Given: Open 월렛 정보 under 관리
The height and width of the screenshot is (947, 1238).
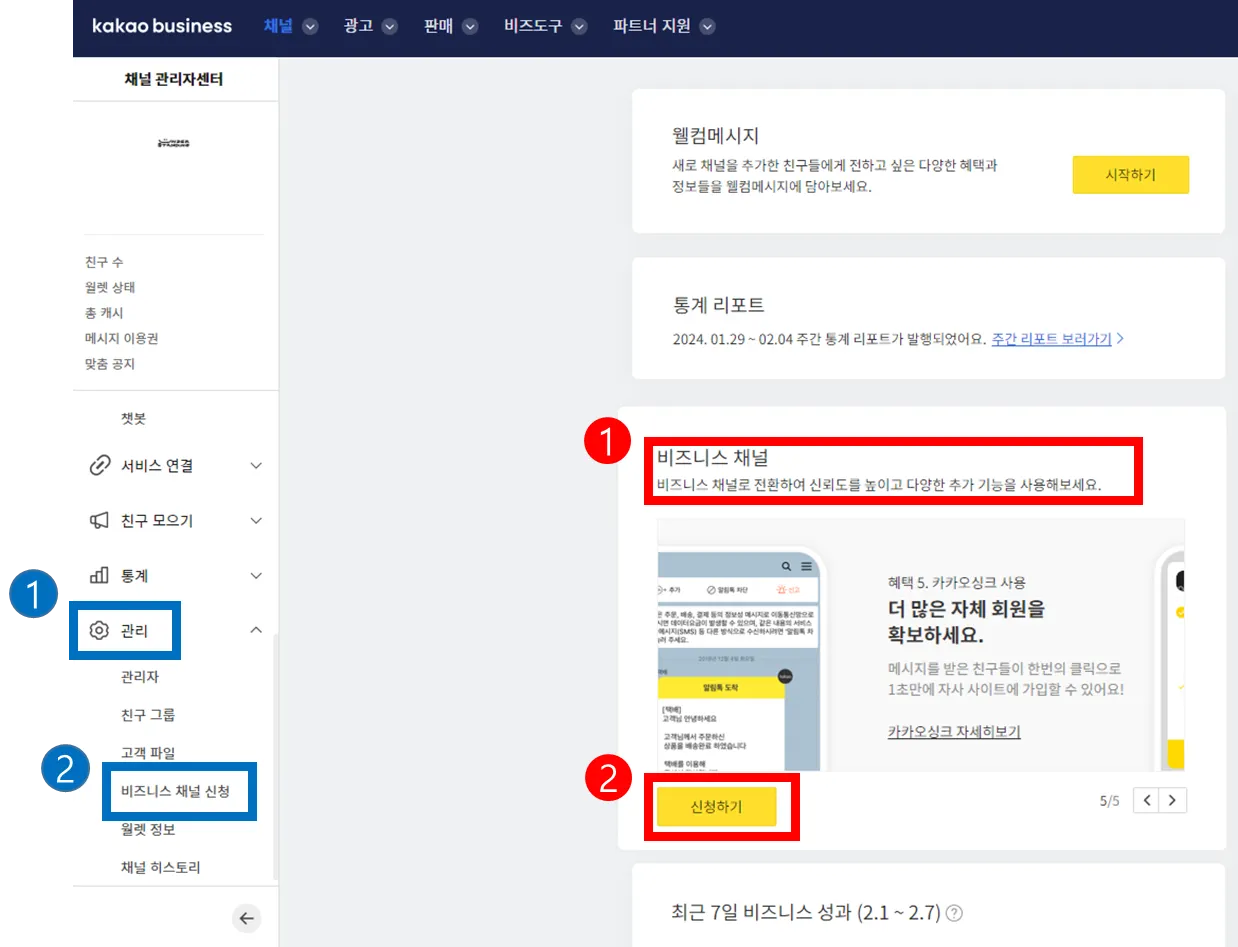Looking at the screenshot, I should (148, 829).
